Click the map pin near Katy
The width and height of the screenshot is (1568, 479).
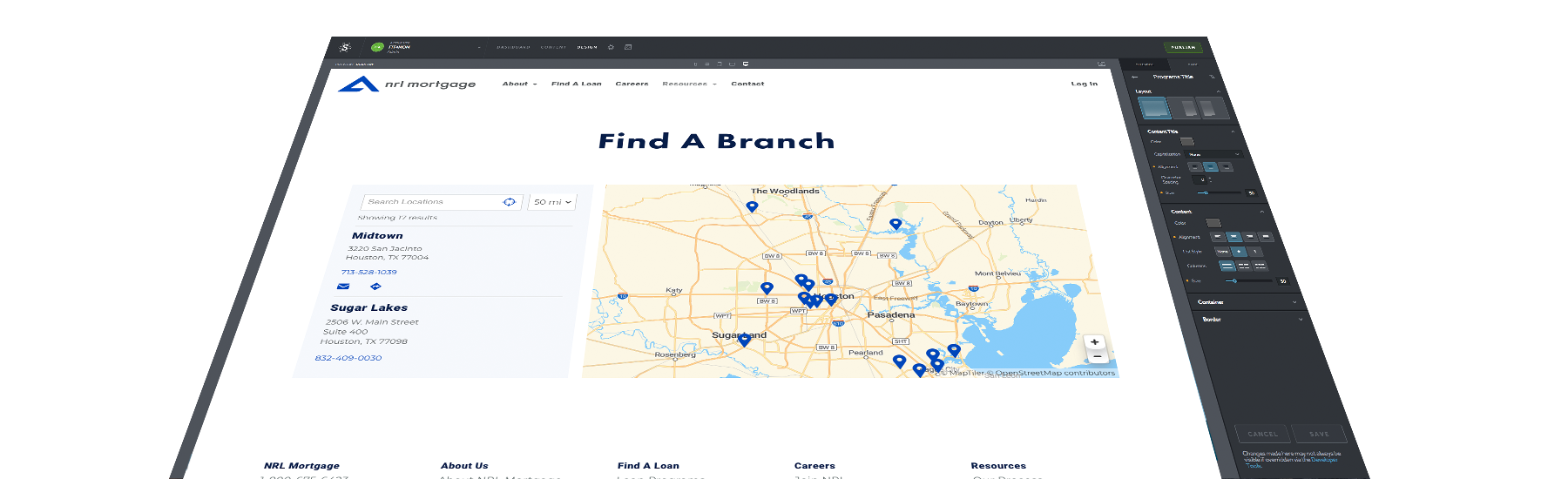(767, 287)
